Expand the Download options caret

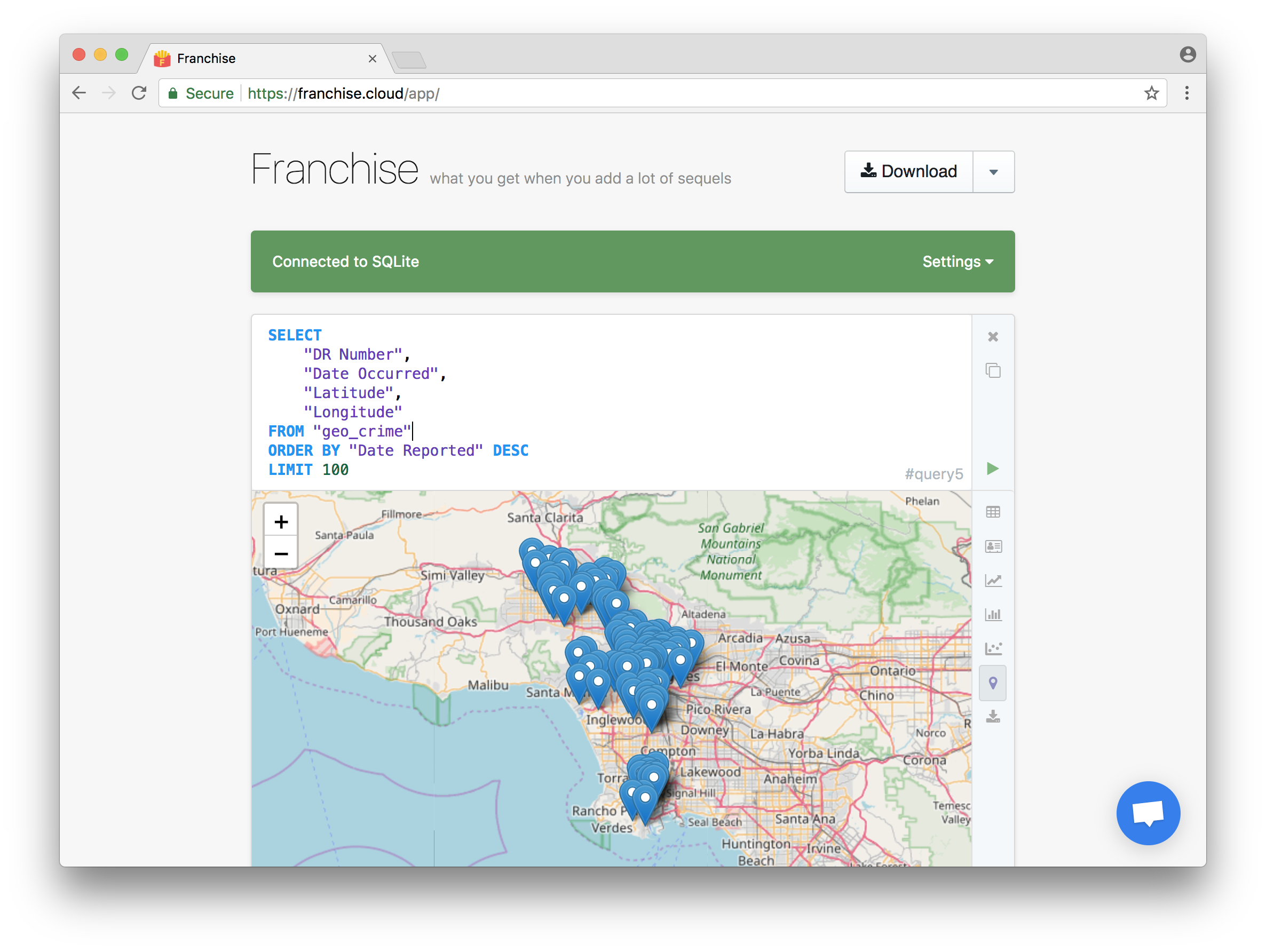coord(994,172)
